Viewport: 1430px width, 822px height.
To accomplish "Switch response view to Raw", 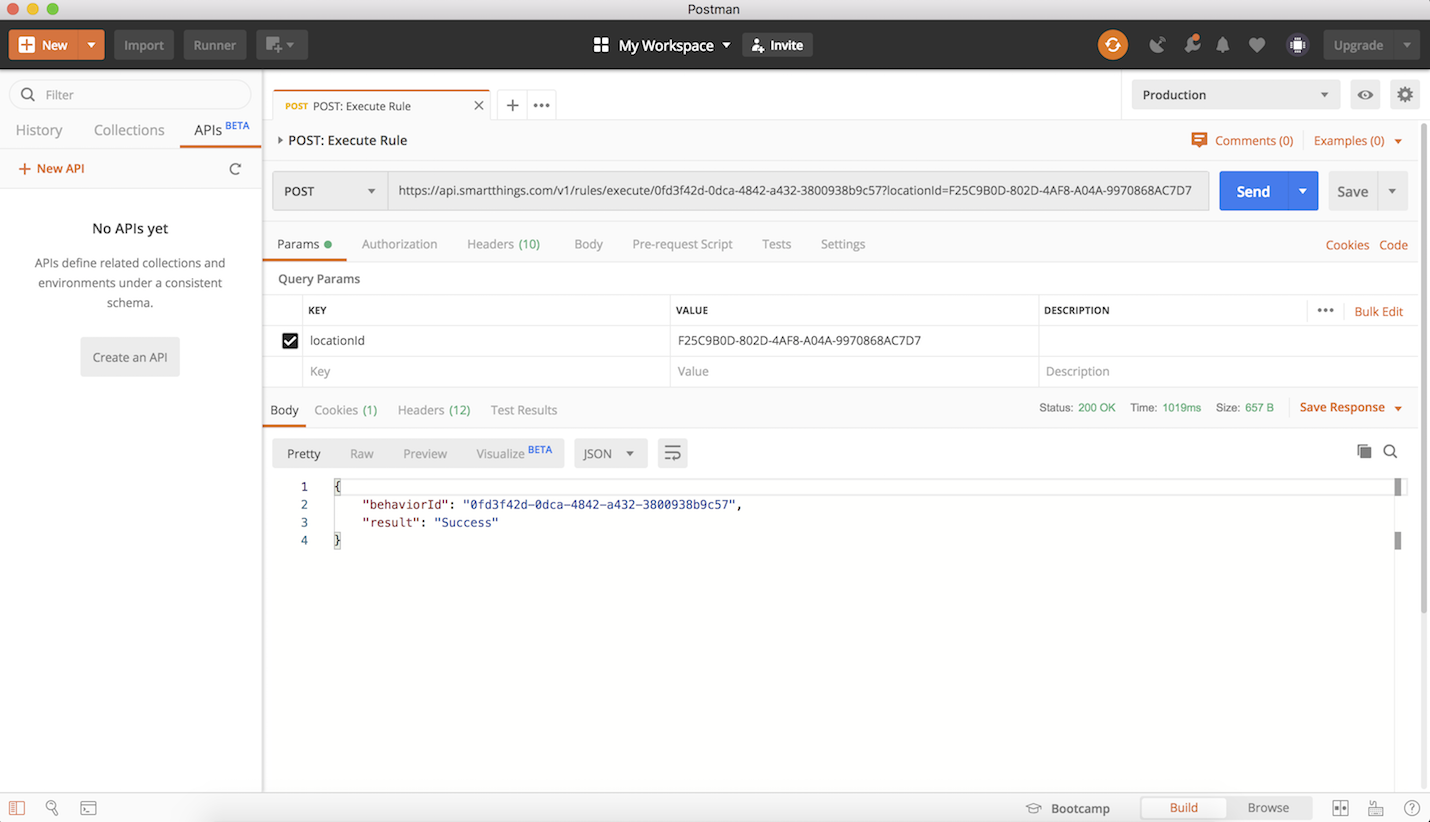I will coord(361,453).
